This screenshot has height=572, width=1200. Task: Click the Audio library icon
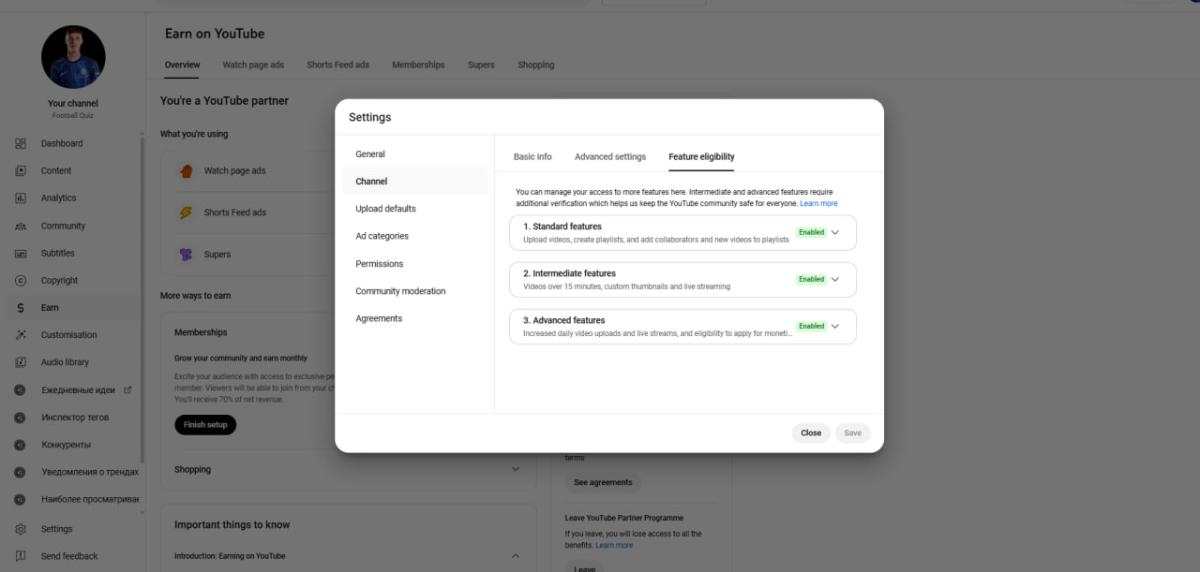click(20, 362)
